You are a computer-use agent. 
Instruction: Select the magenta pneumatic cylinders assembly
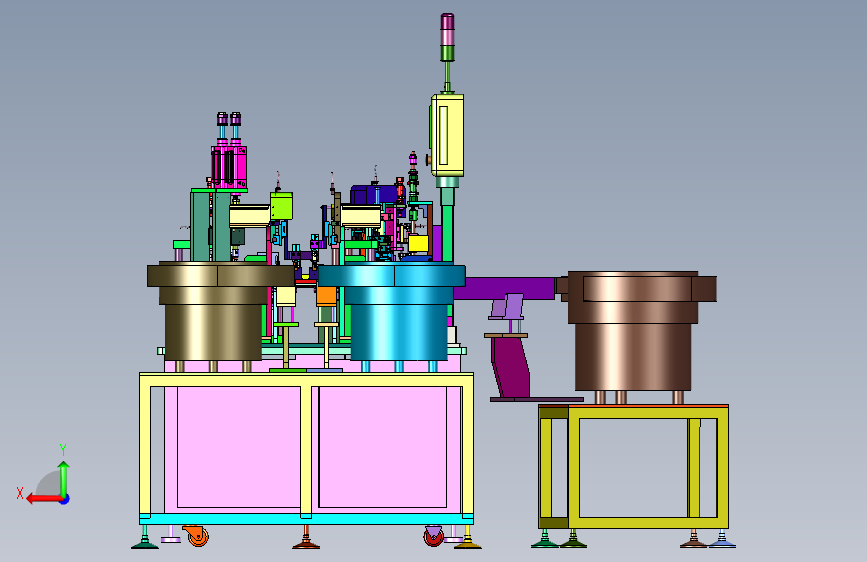coord(229,166)
